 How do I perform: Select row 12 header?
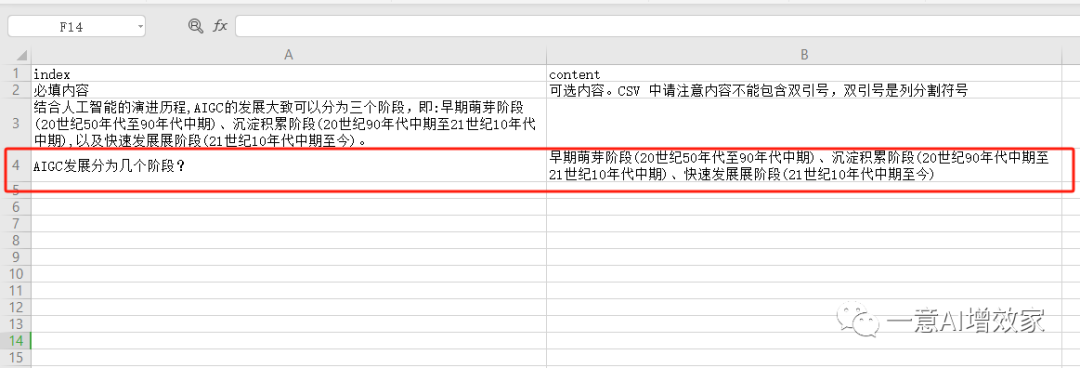[x=15, y=307]
